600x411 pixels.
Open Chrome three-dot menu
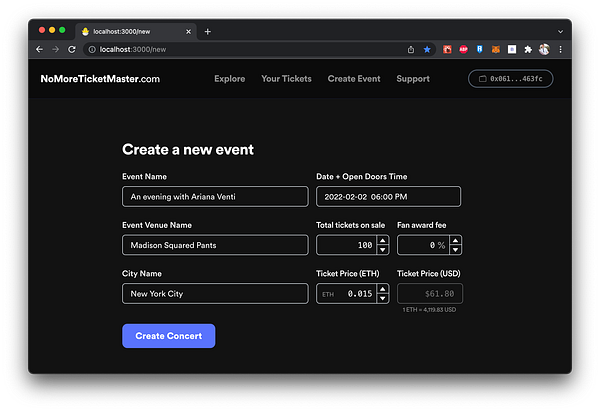point(561,49)
